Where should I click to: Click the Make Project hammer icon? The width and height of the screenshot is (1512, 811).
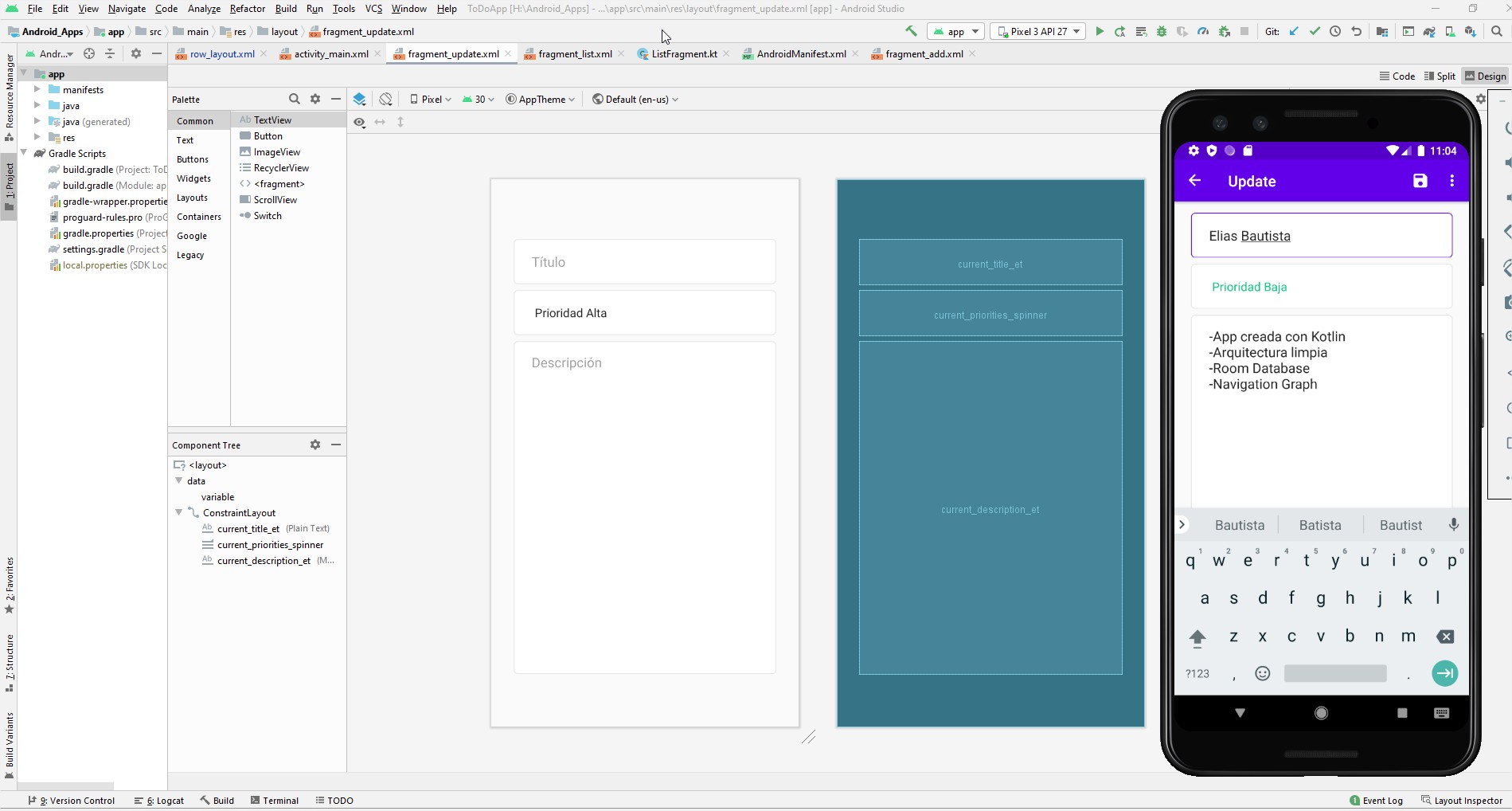pos(911,32)
